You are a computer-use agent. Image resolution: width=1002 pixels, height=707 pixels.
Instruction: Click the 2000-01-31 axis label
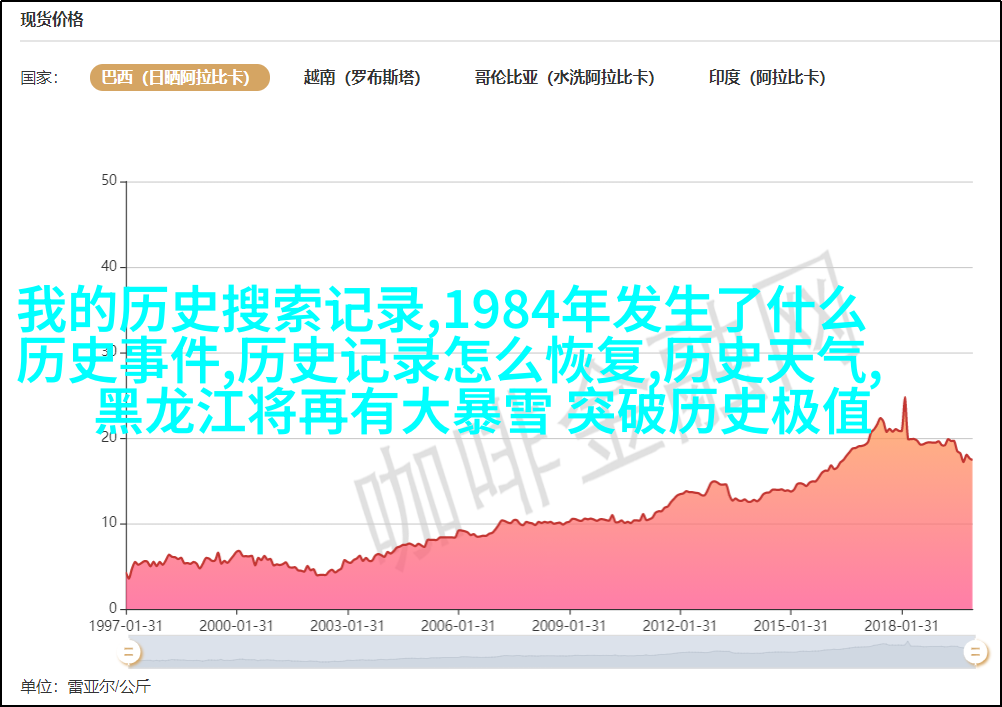(x=236, y=625)
